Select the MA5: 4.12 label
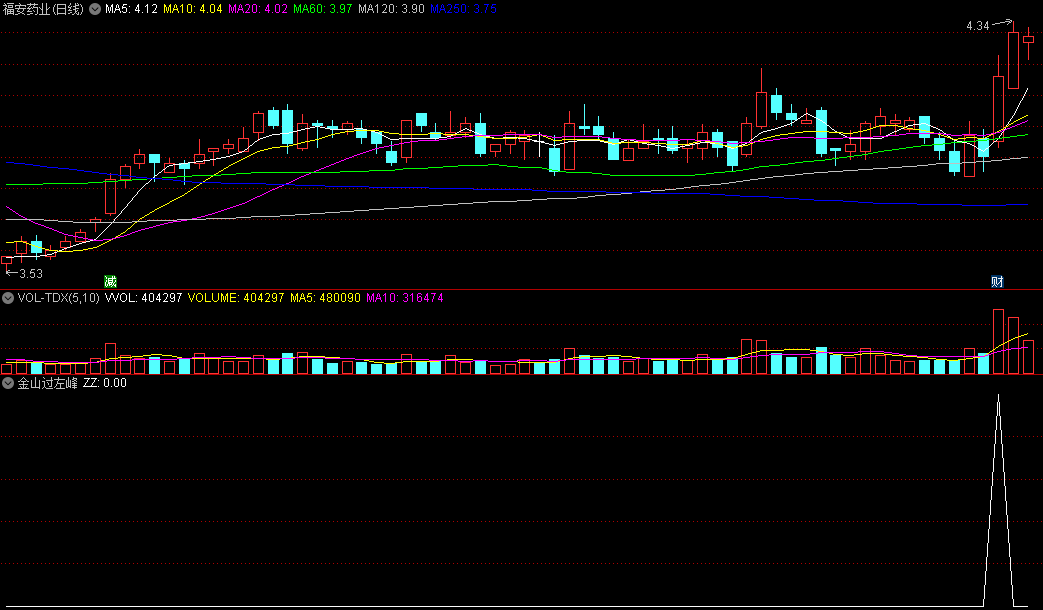 click(x=132, y=9)
